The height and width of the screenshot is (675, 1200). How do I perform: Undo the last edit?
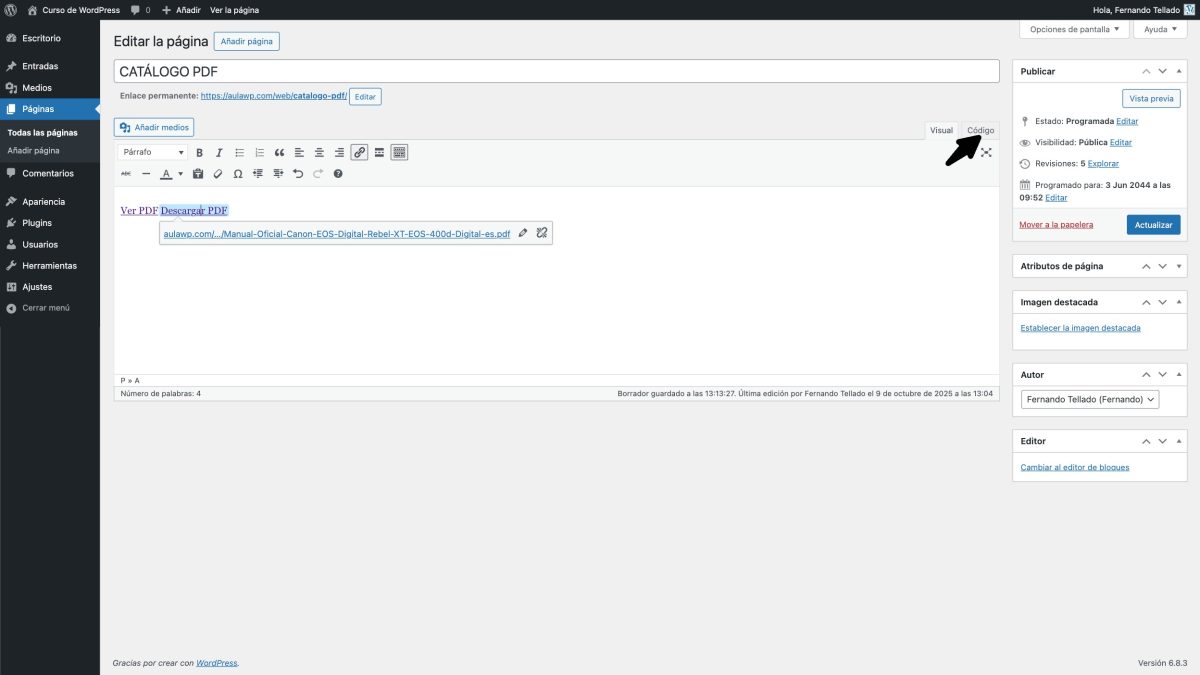point(298,174)
